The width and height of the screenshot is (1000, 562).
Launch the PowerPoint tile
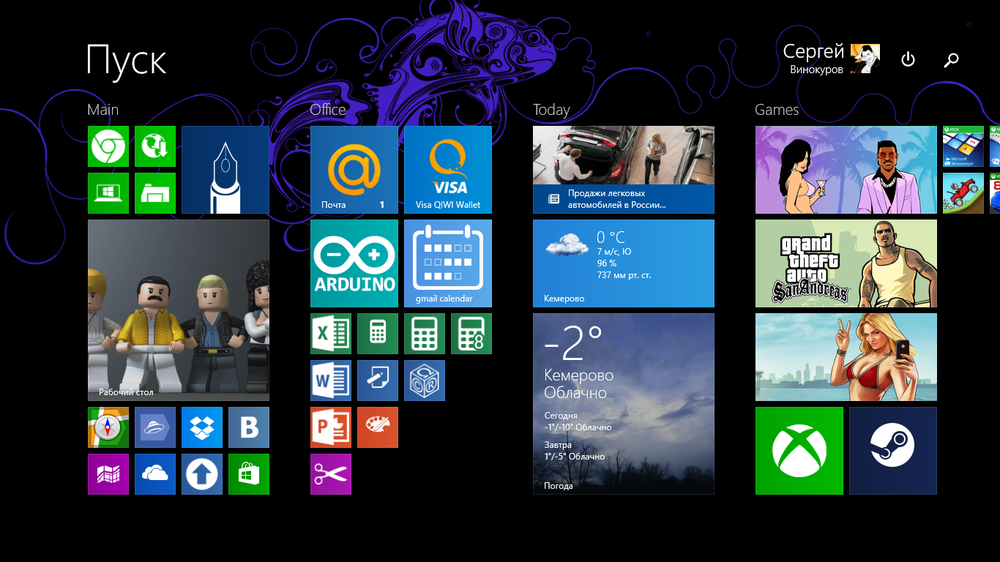[331, 427]
